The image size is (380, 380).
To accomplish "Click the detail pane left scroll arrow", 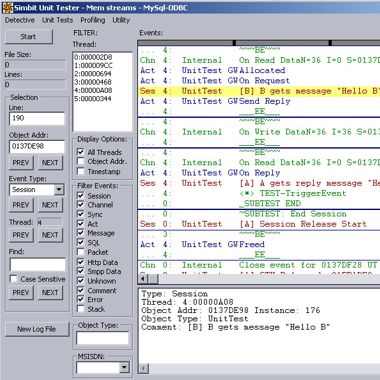I will (144, 368).
